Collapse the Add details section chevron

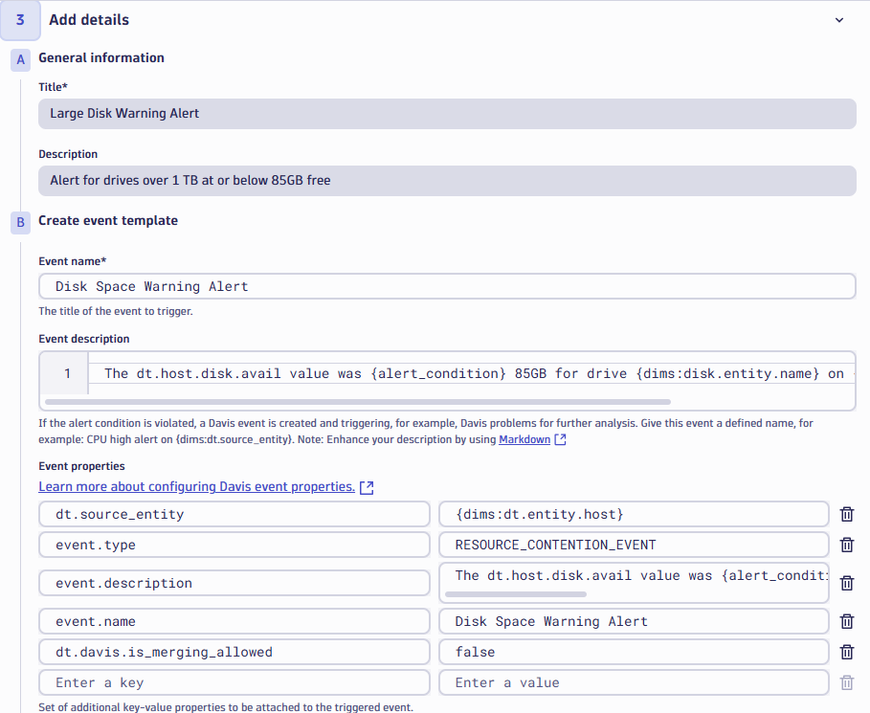point(839,20)
